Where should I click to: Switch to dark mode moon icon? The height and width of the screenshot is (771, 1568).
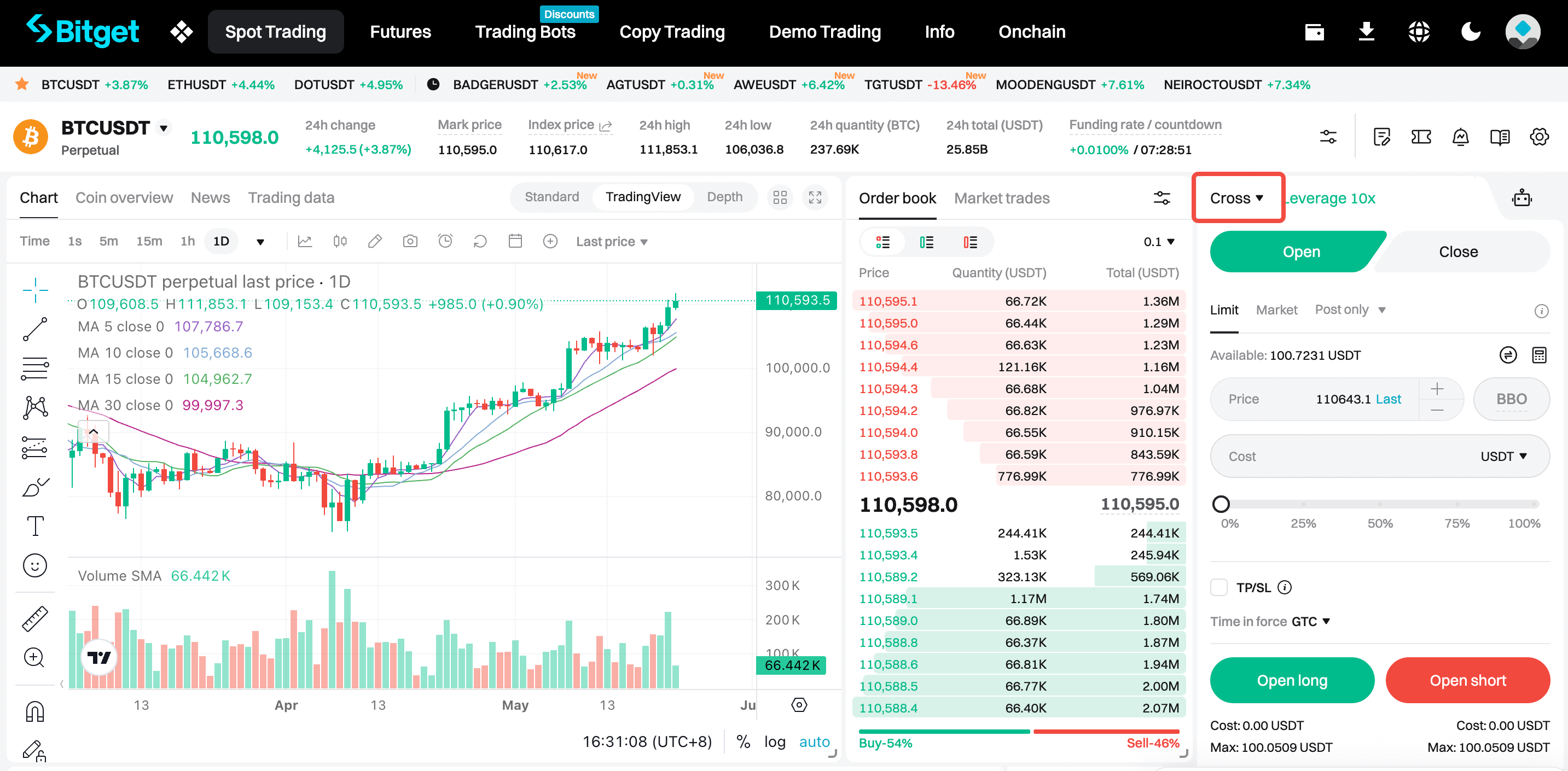click(x=1471, y=32)
